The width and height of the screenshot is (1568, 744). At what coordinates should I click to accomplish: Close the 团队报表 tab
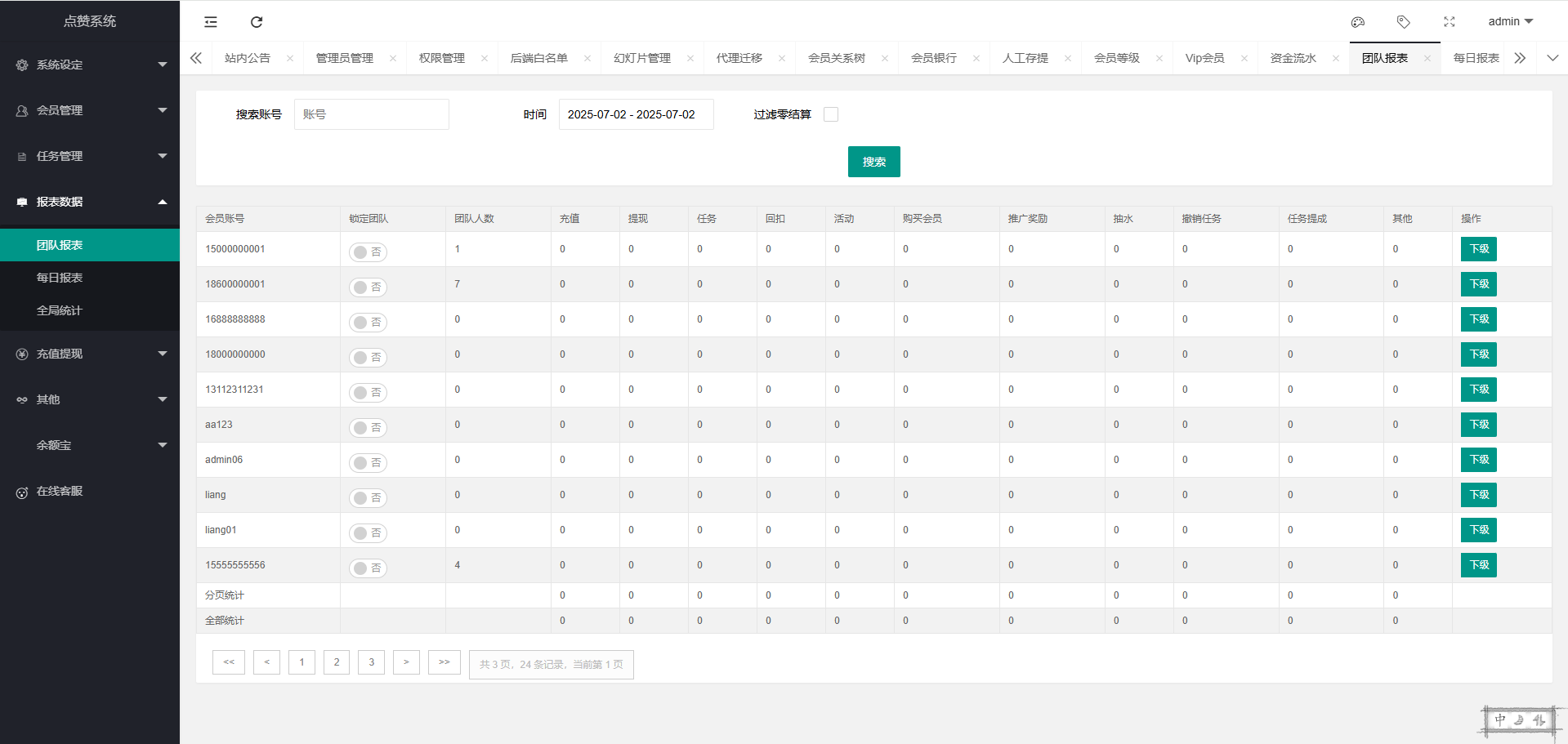point(1427,59)
